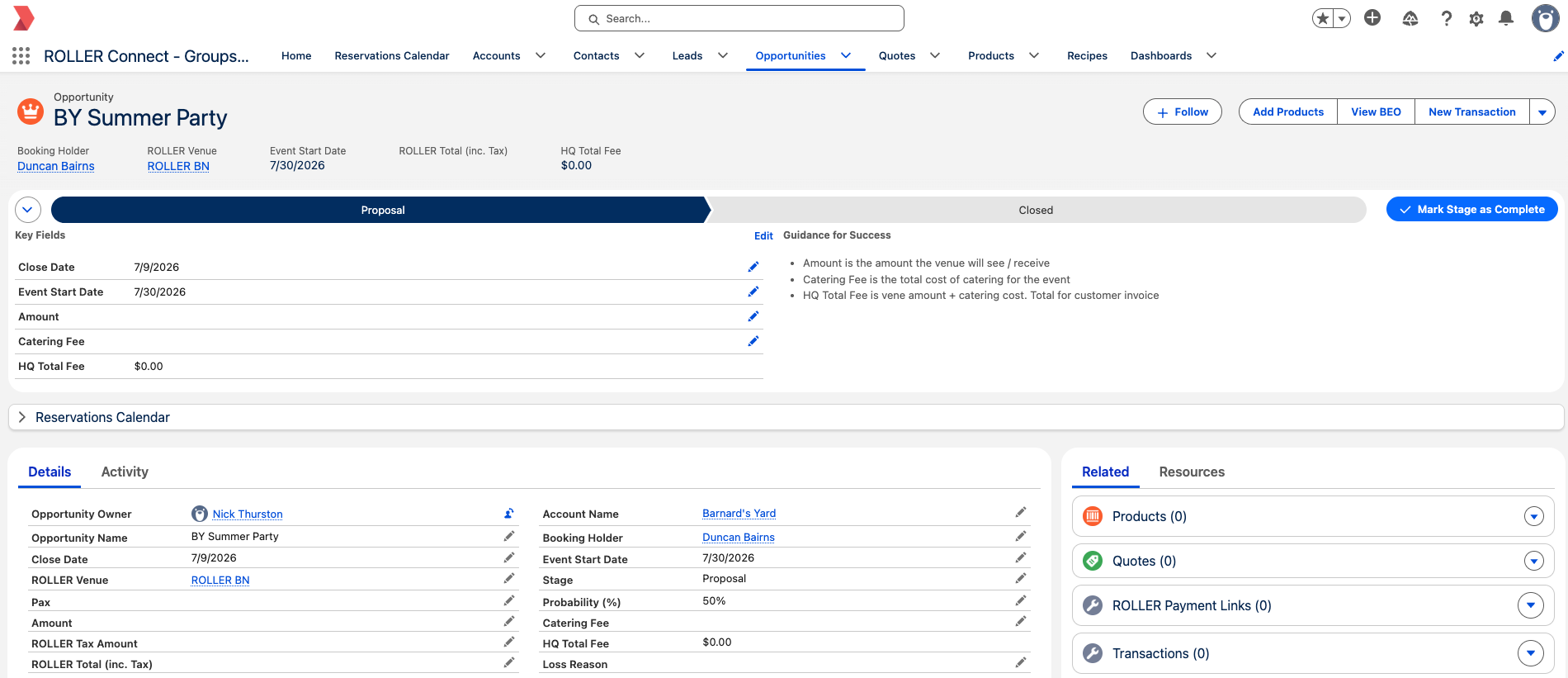Open the global create plus icon
Image resolution: width=1568 pixels, height=678 pixels.
[1372, 18]
